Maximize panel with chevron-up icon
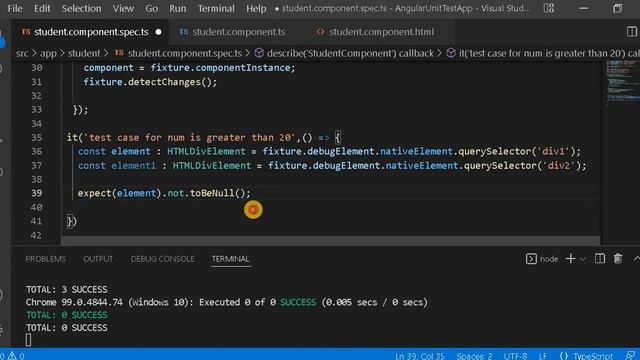Image resolution: width=640 pixels, height=360 pixels. click(x=636, y=259)
